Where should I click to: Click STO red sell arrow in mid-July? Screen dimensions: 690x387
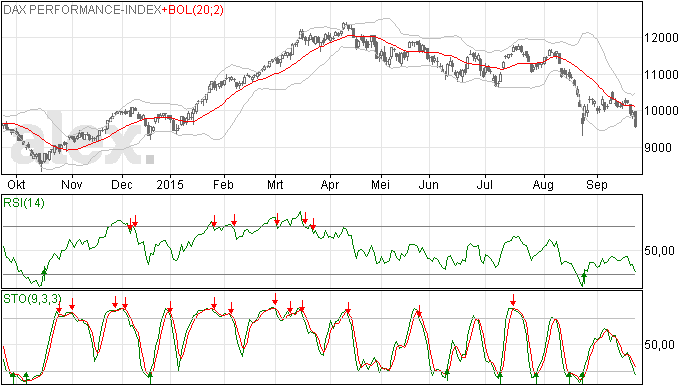tap(513, 300)
